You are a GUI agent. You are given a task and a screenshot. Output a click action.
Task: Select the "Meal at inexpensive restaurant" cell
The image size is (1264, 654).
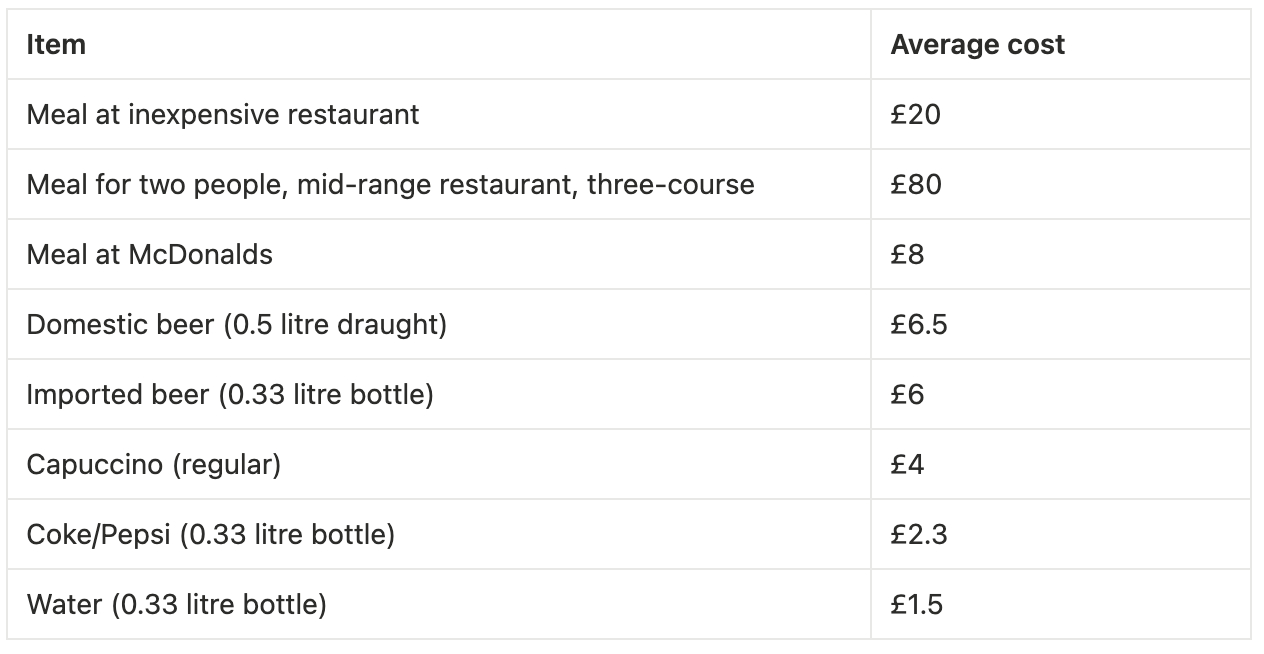tap(223, 115)
